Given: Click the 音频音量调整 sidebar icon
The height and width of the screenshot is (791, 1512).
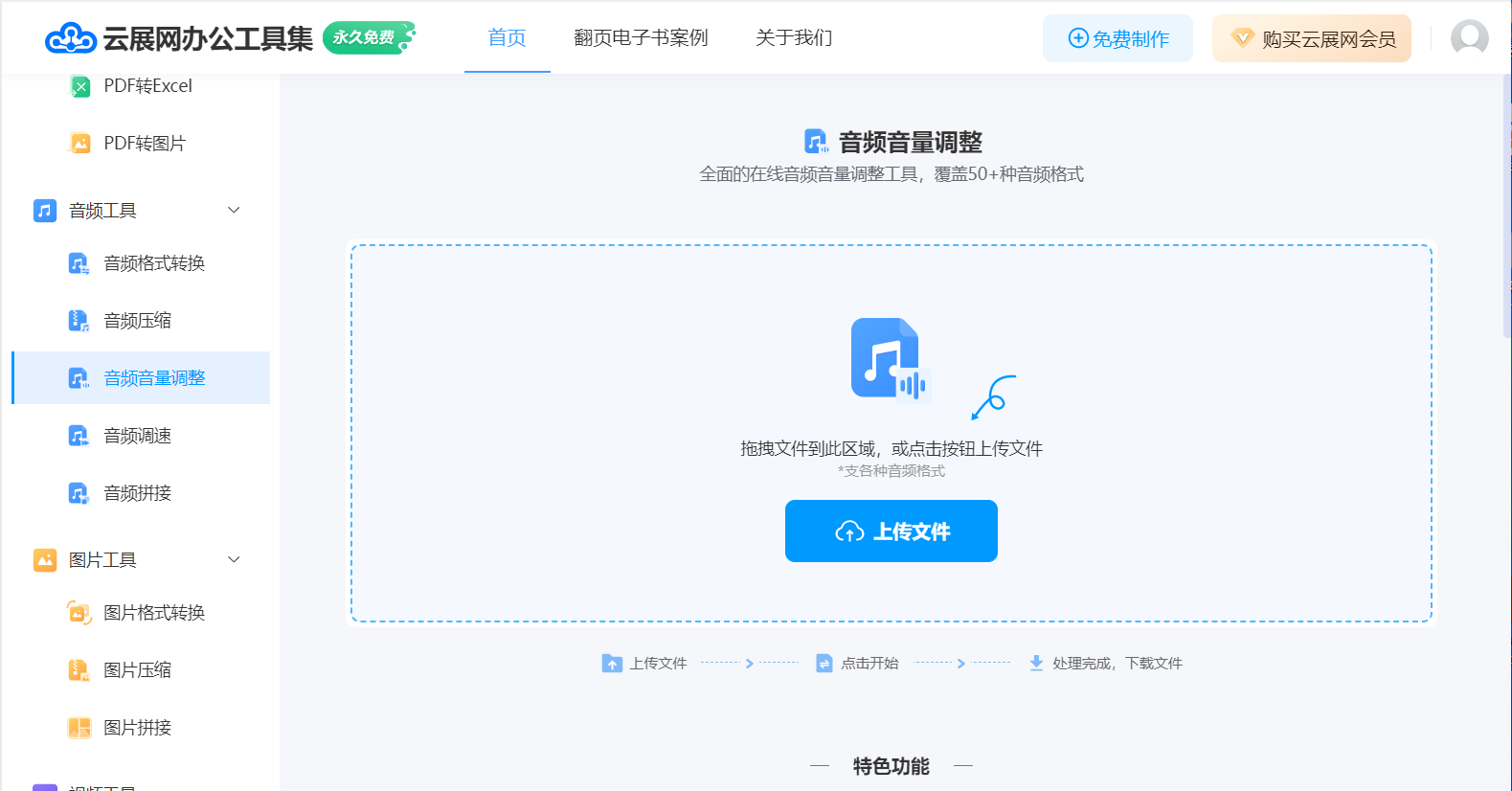Looking at the screenshot, I should [79, 378].
